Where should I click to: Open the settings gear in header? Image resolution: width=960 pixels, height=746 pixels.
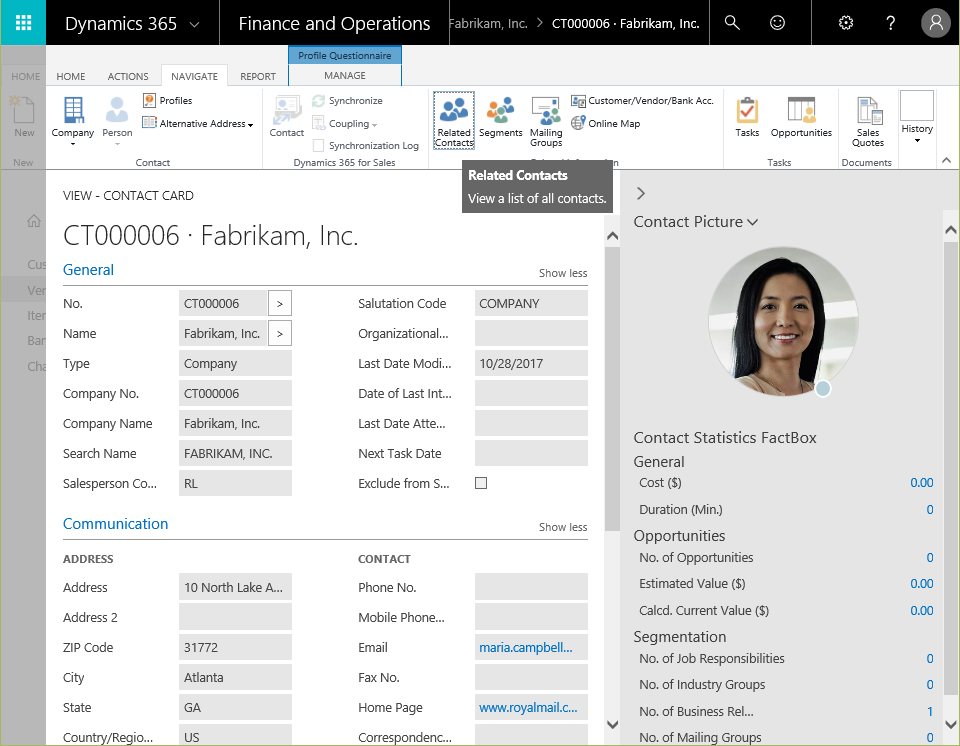[x=846, y=23]
